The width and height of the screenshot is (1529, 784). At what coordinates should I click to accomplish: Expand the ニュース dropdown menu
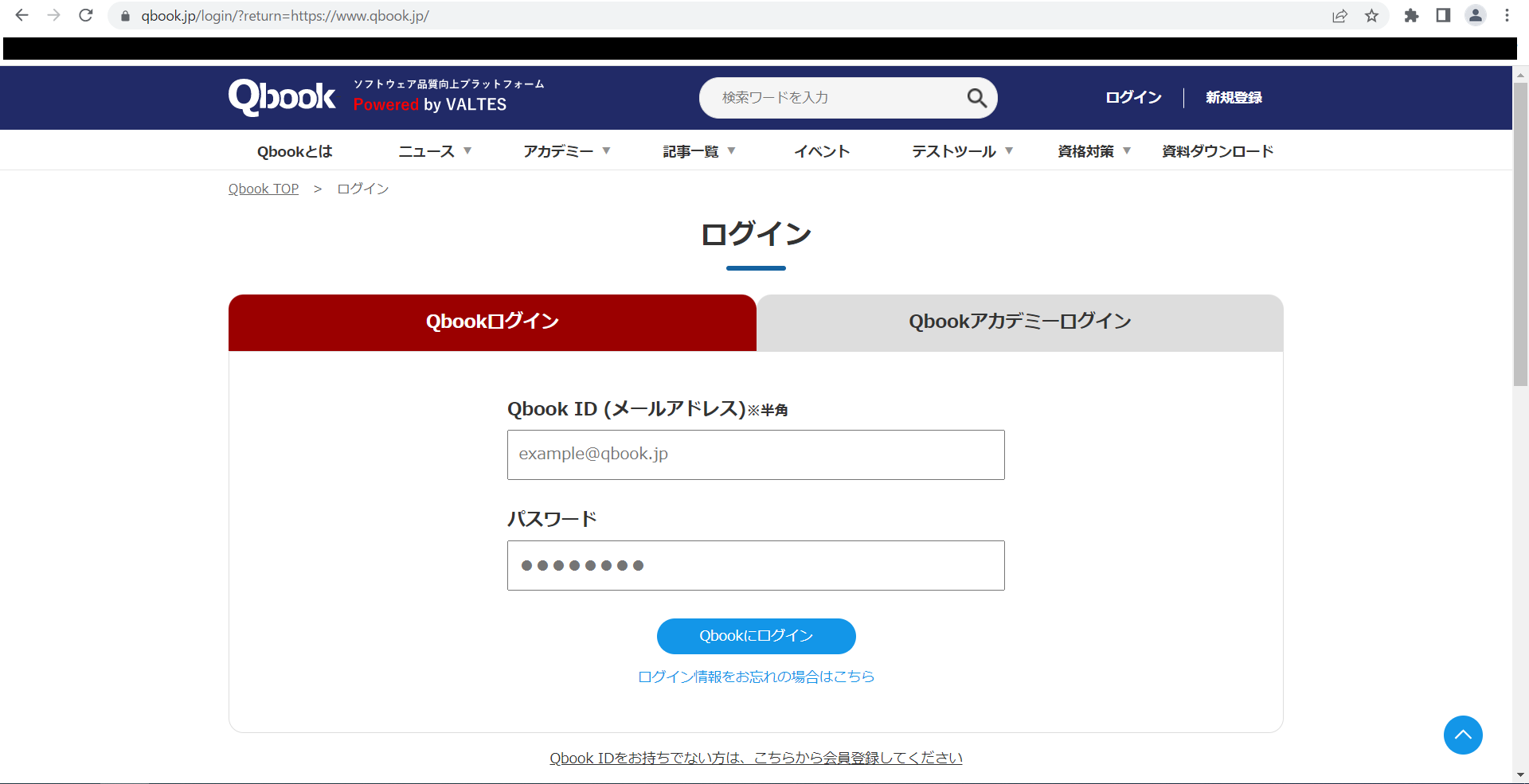(x=435, y=151)
